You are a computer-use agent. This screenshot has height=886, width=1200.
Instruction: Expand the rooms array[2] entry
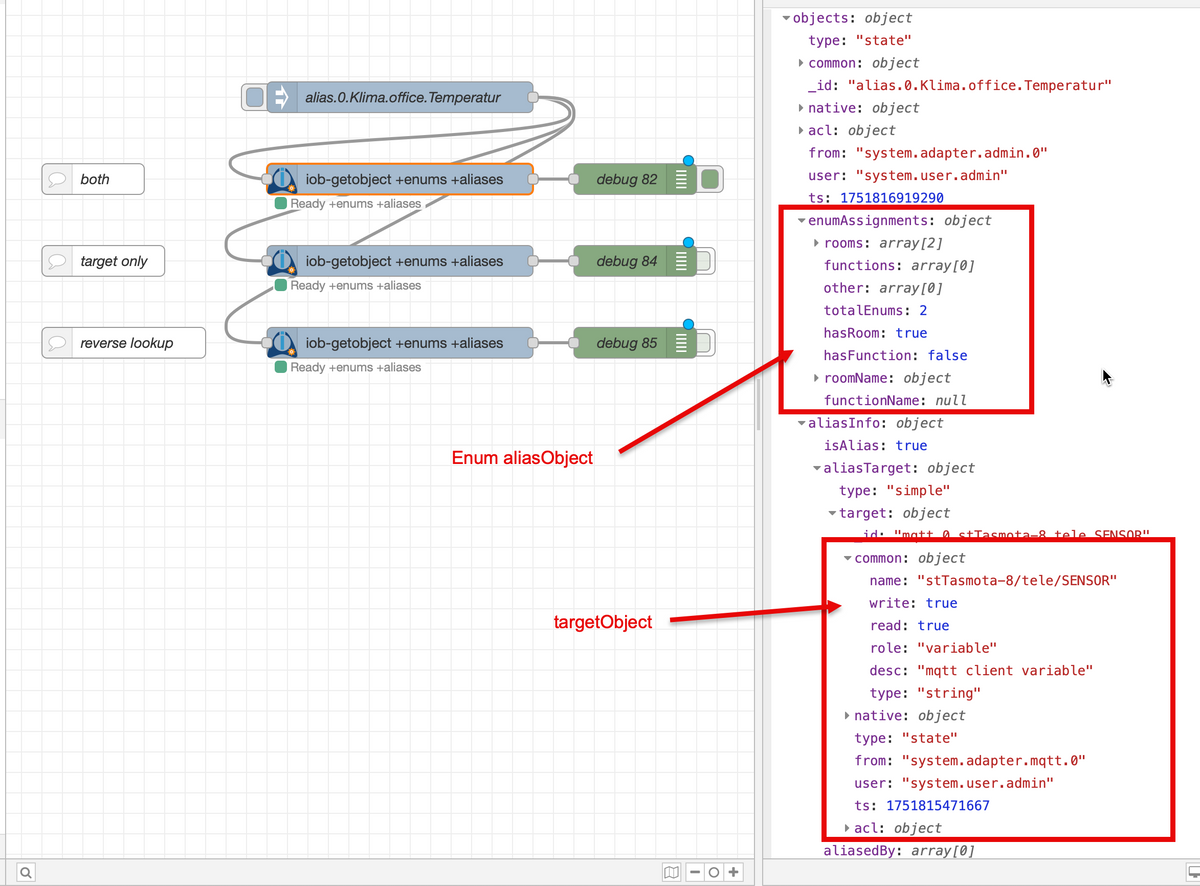(x=817, y=243)
